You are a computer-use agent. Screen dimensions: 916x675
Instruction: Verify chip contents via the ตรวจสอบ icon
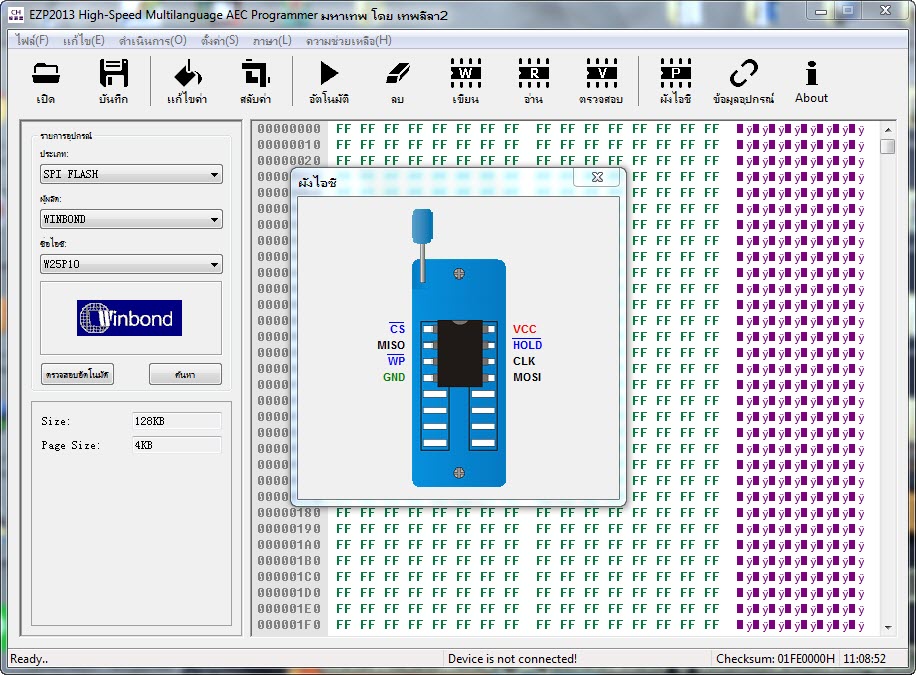click(x=601, y=80)
